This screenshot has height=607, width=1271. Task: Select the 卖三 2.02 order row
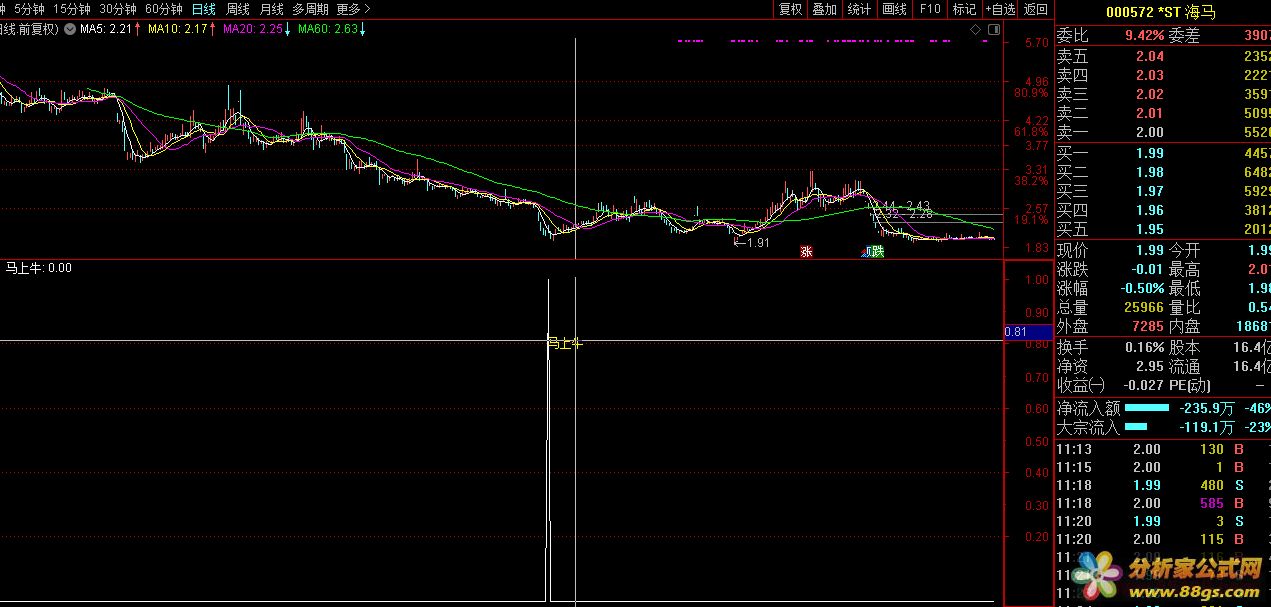click(1163, 95)
